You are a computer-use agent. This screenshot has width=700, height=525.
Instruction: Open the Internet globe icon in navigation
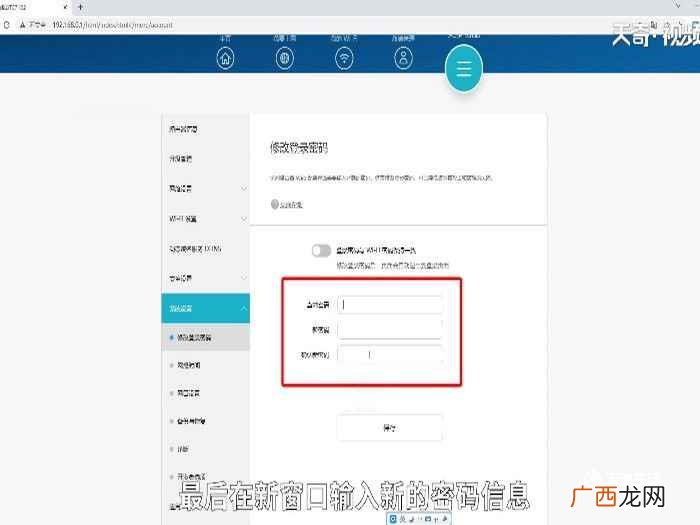[x=285, y=58]
